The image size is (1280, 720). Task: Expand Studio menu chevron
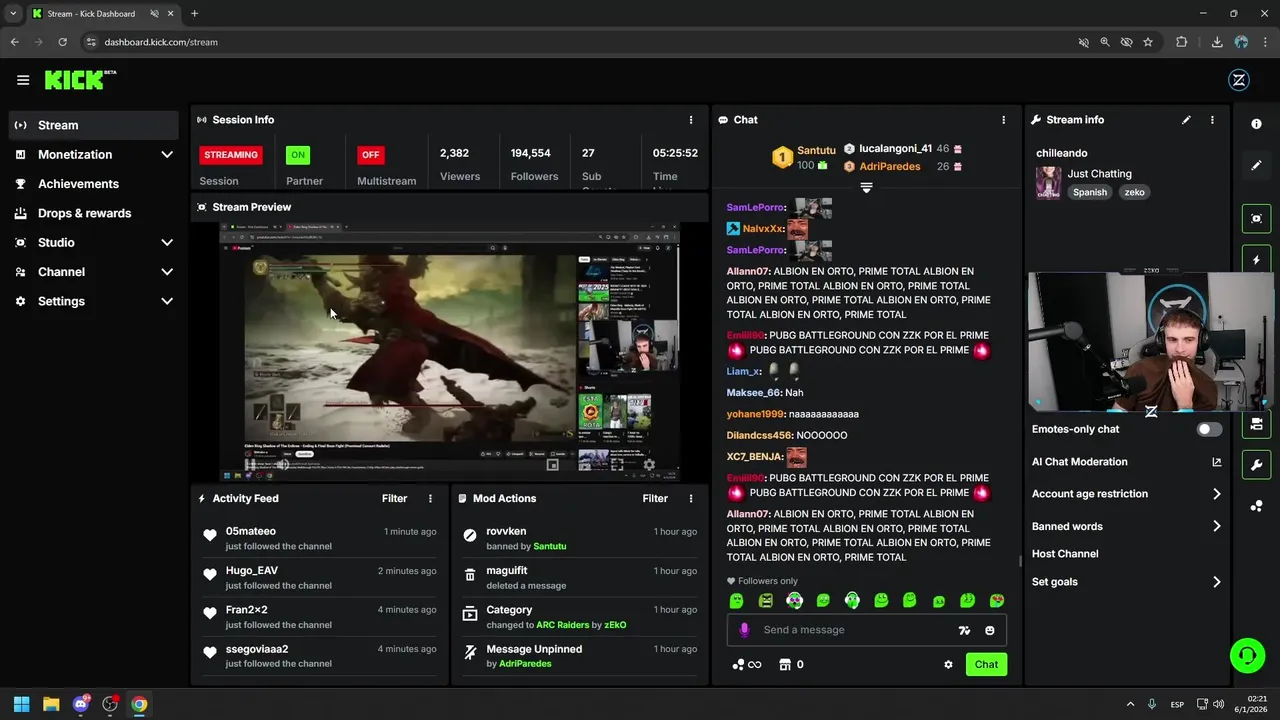click(167, 243)
